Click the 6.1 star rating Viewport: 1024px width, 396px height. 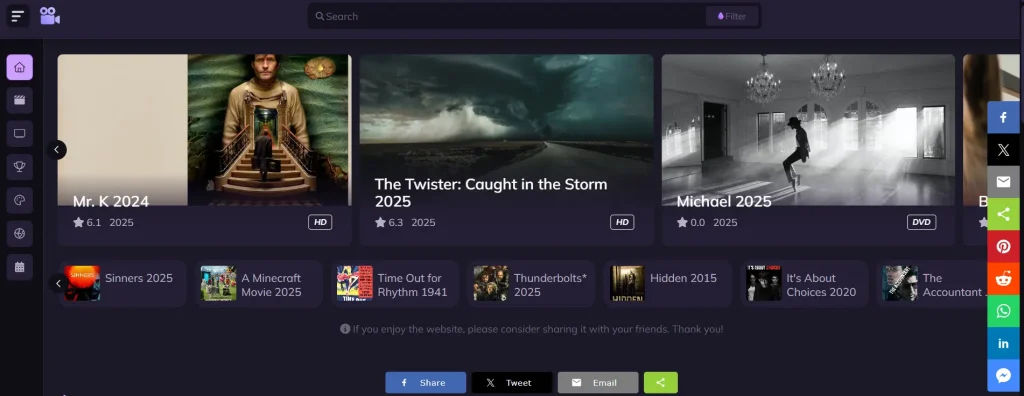[x=87, y=222]
